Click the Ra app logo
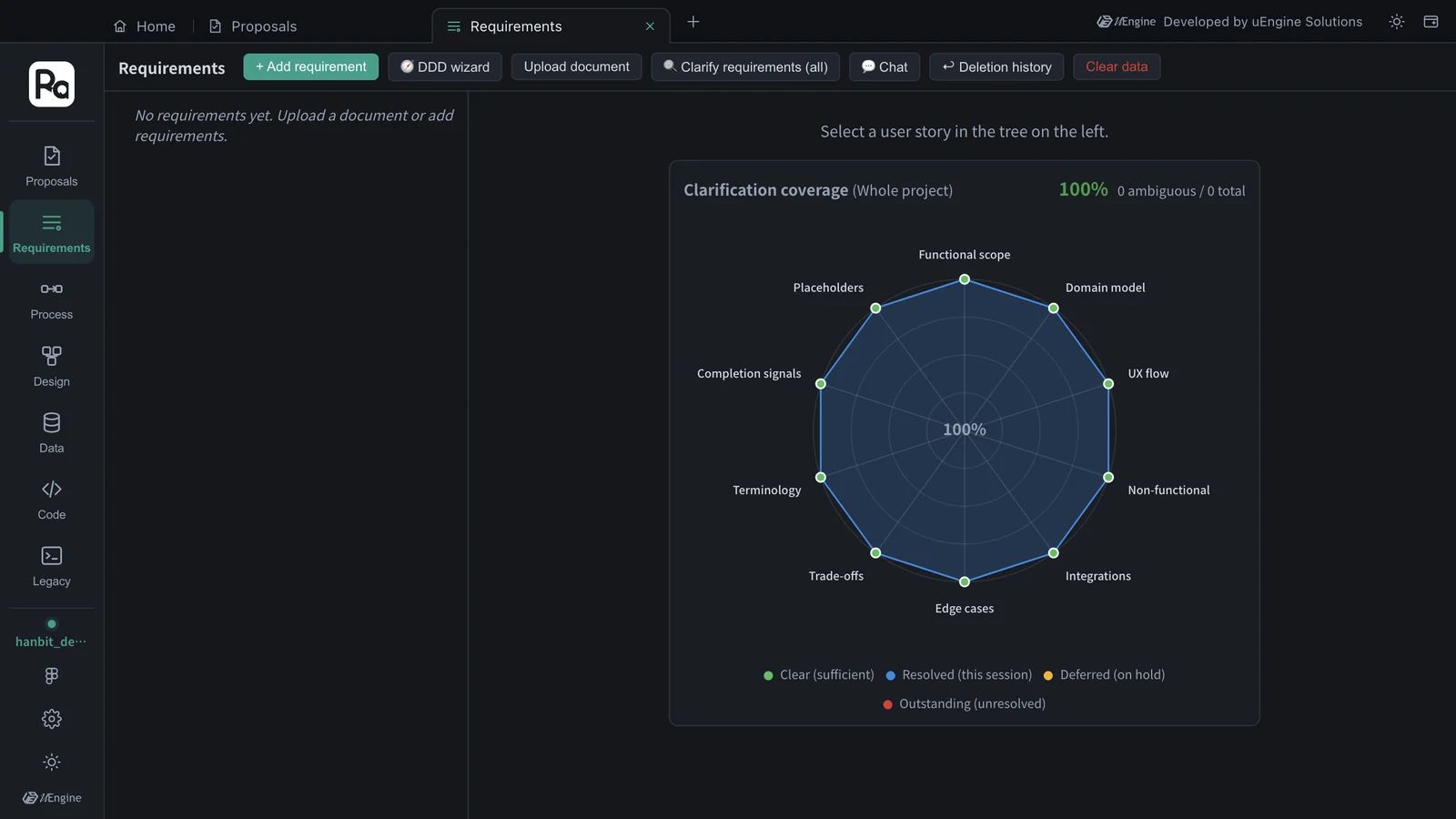 click(52, 84)
